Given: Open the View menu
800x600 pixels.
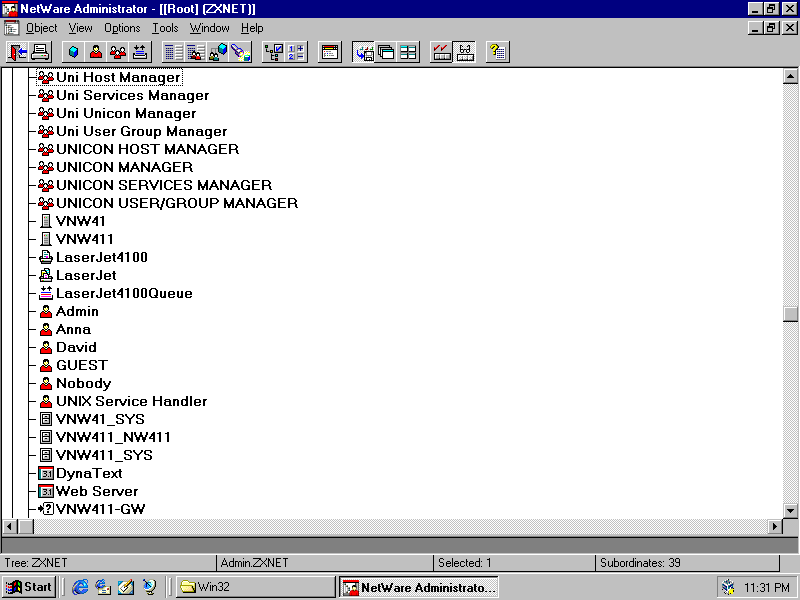Looking at the screenshot, I should (x=81, y=28).
